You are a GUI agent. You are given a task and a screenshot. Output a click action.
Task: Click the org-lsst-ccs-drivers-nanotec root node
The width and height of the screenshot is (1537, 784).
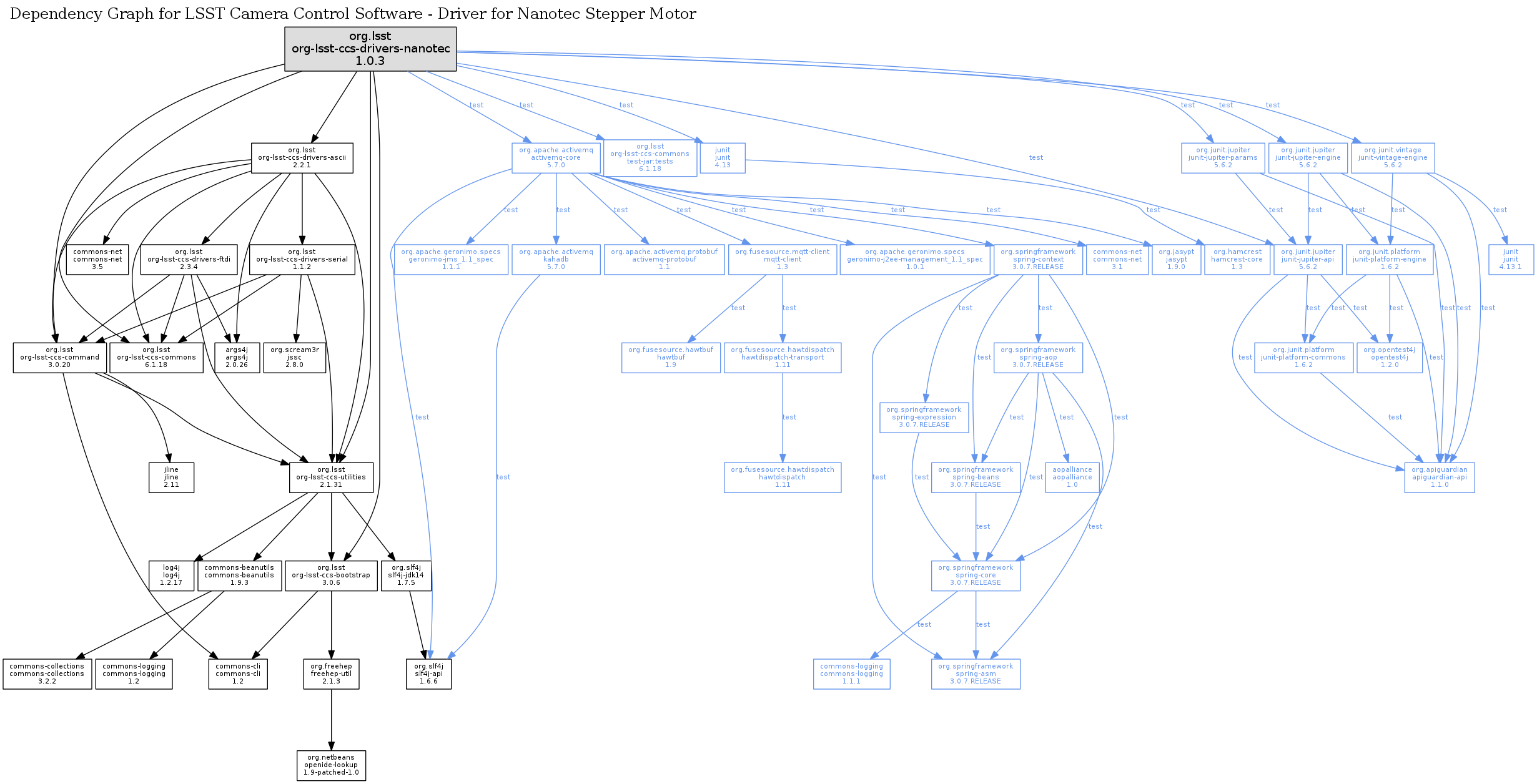coord(370,49)
